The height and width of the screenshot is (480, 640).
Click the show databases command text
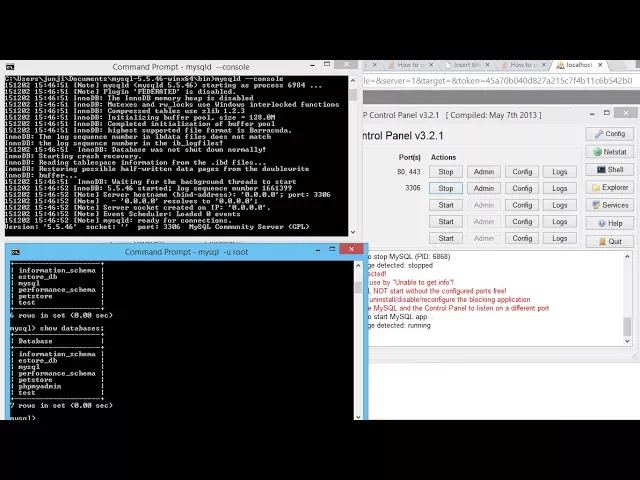71,328
